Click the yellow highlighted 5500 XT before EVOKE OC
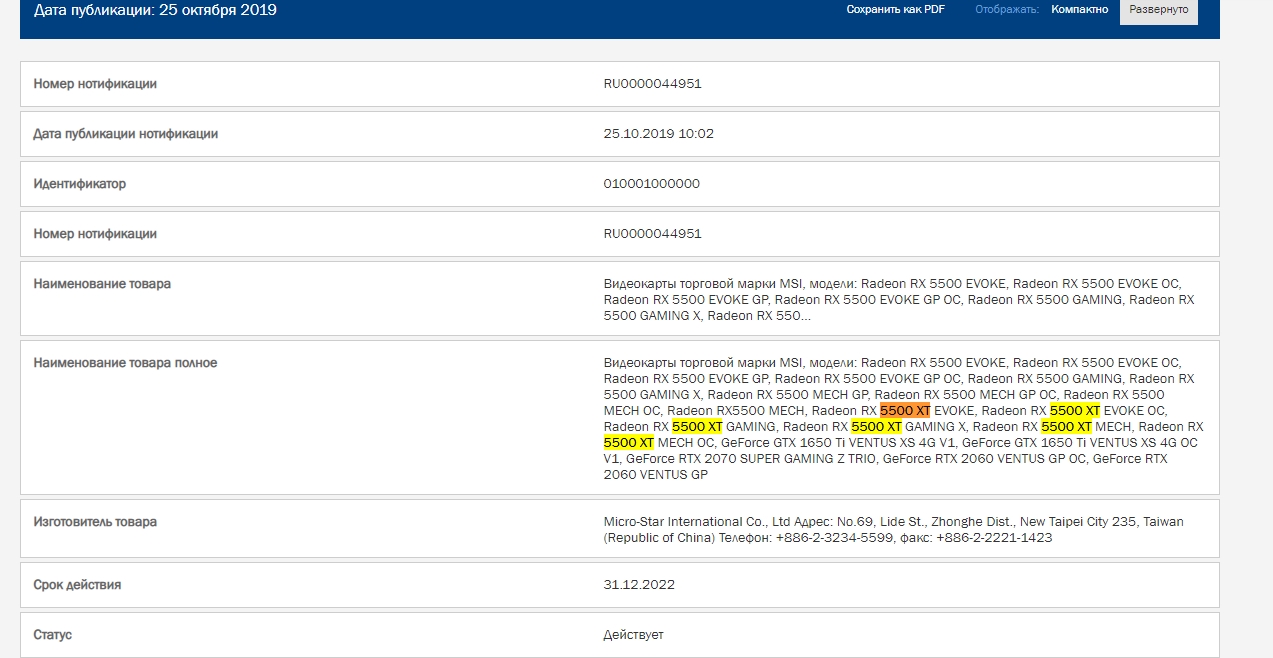The height and width of the screenshot is (658, 1273). [1075, 411]
